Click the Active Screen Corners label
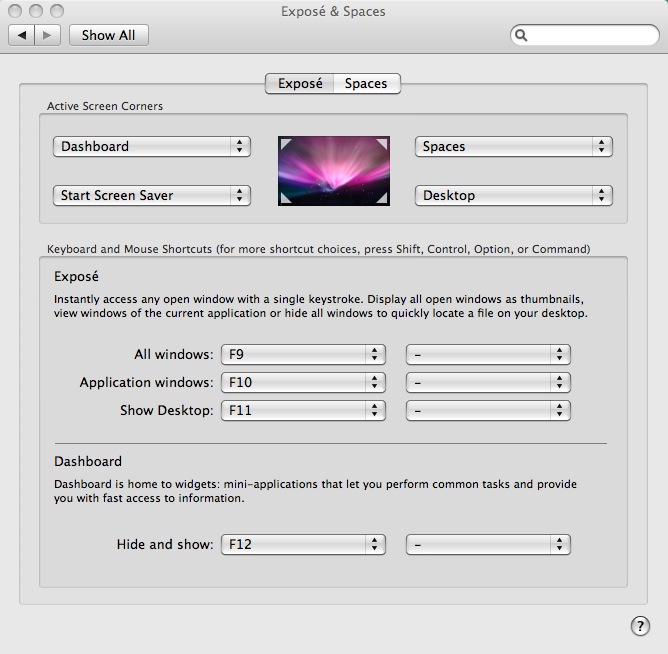Viewport: 668px width, 654px height. [105, 106]
